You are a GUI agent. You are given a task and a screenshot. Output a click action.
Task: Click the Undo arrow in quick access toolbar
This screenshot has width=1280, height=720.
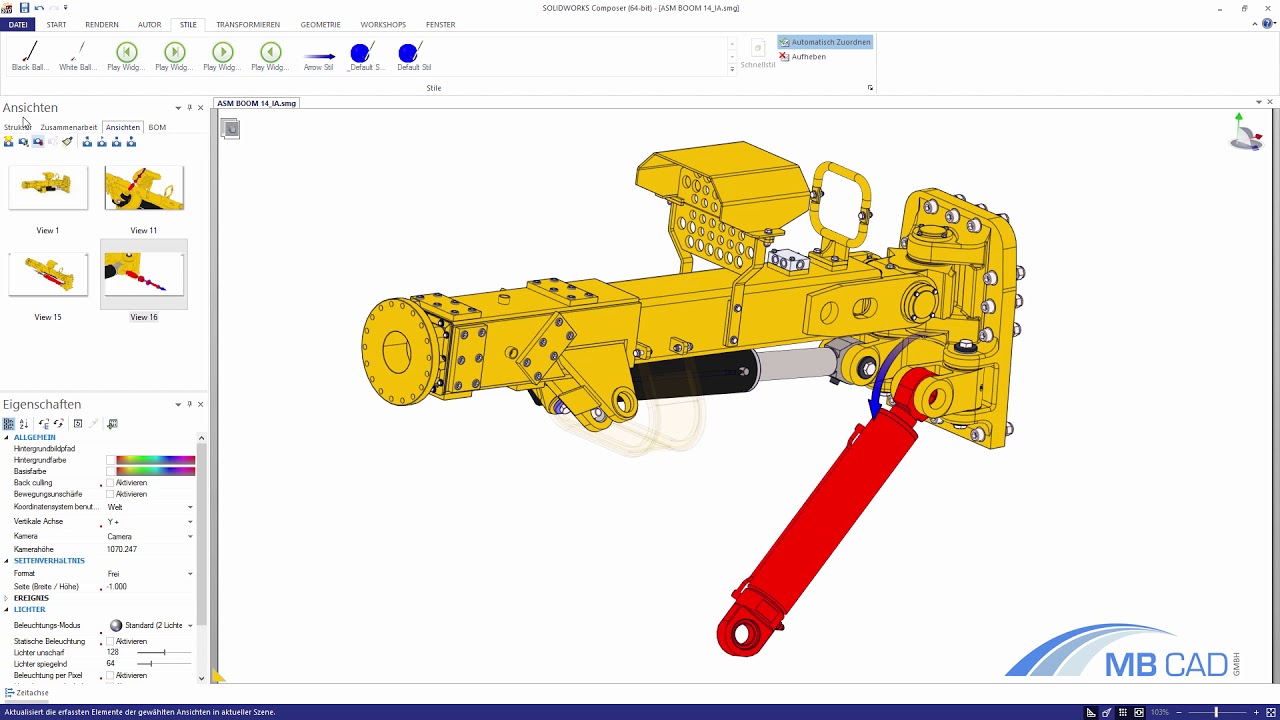click(39, 8)
